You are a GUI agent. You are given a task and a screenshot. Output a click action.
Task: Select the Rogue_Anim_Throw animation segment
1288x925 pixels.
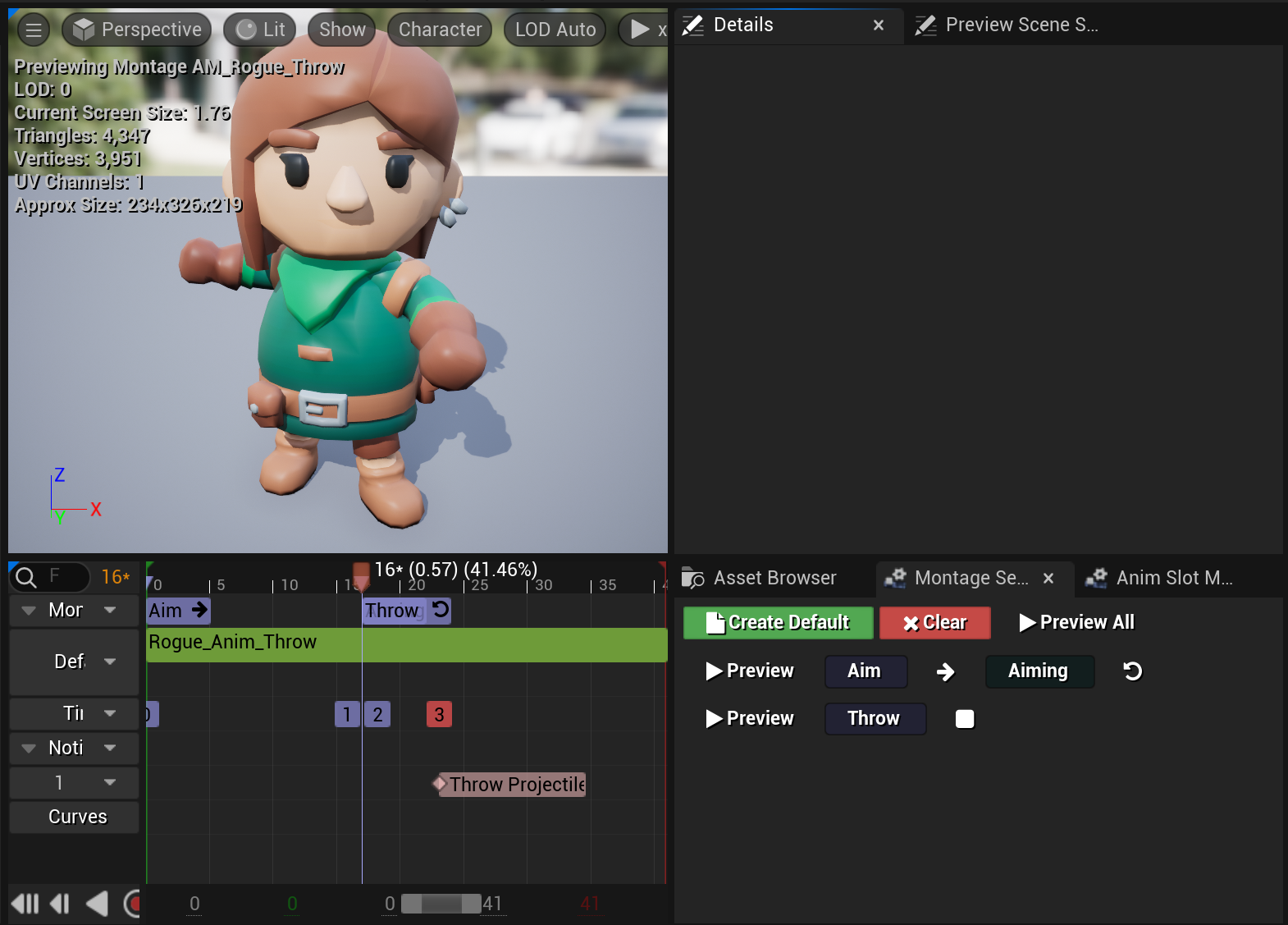[407, 645]
